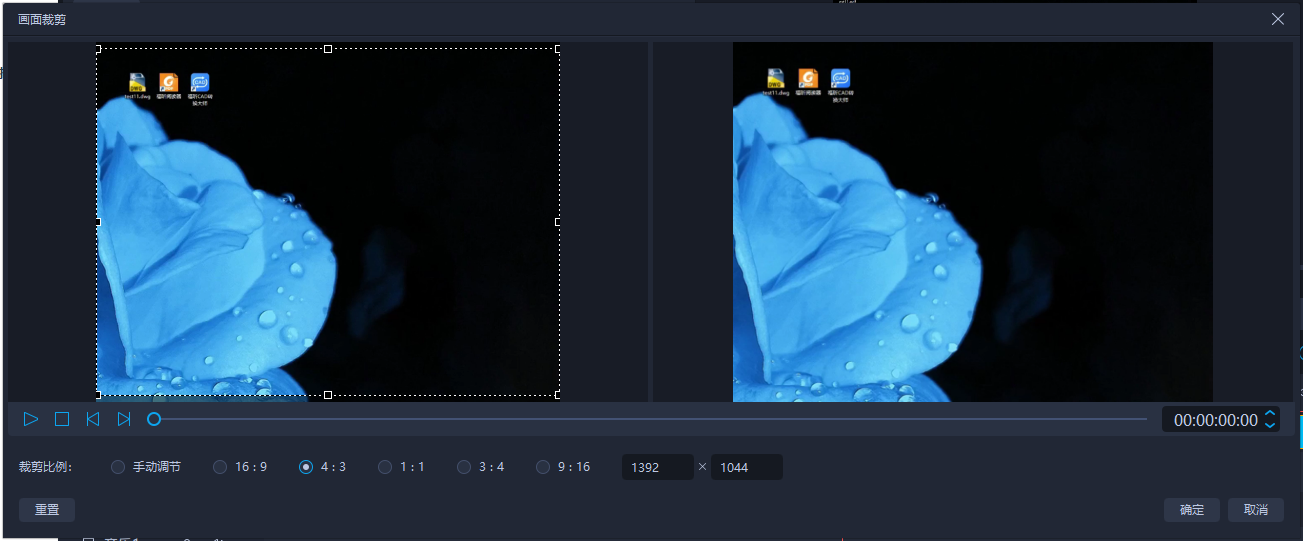Select the 手动调节 crop ratio option
Screen dimensions: 1303x541
(x=118, y=467)
